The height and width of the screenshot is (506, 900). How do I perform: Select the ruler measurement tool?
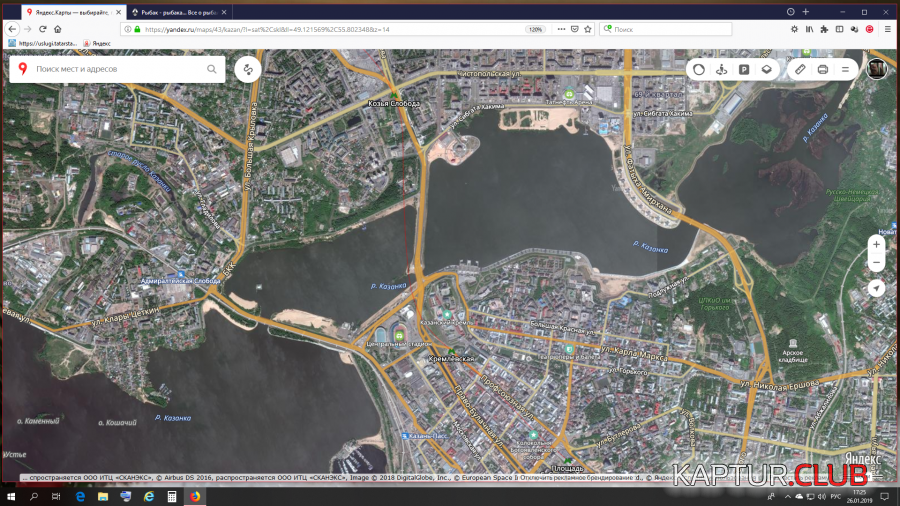pyautogui.click(x=799, y=69)
